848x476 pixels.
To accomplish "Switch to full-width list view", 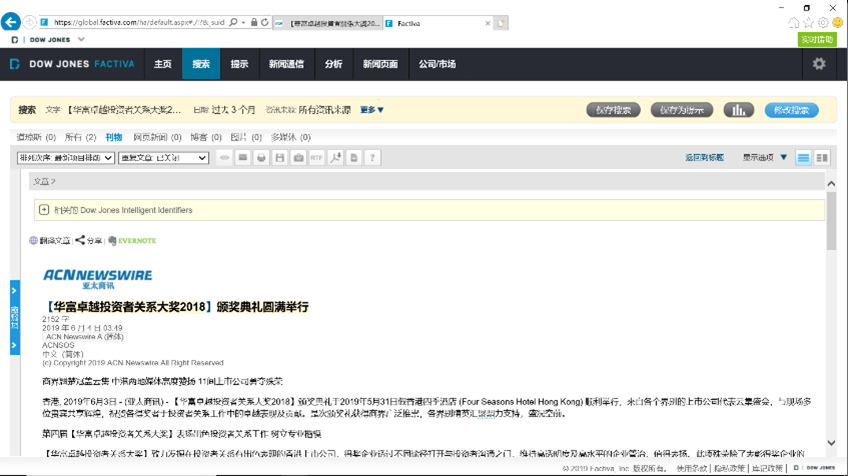I will click(803, 157).
